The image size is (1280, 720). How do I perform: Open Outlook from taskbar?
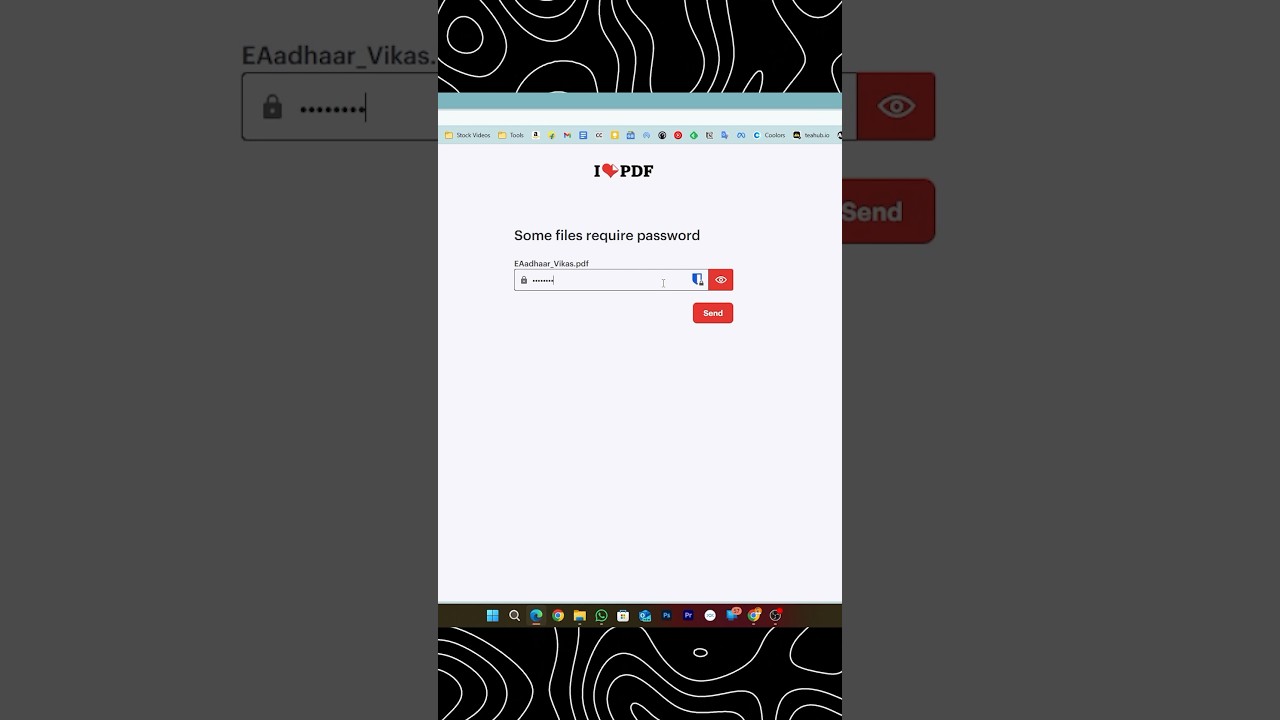645,616
